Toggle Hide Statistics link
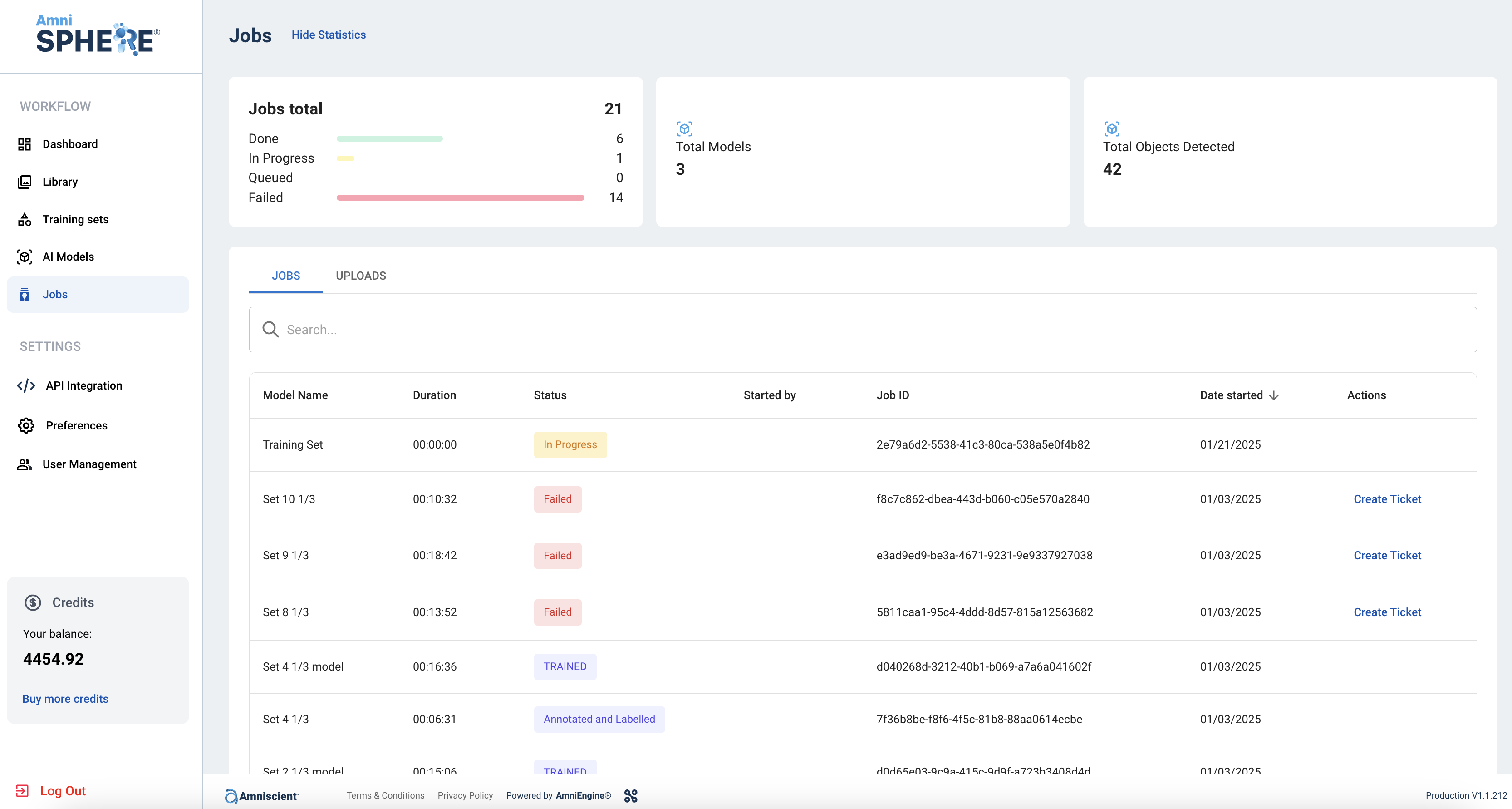The image size is (1512, 809). tap(328, 35)
